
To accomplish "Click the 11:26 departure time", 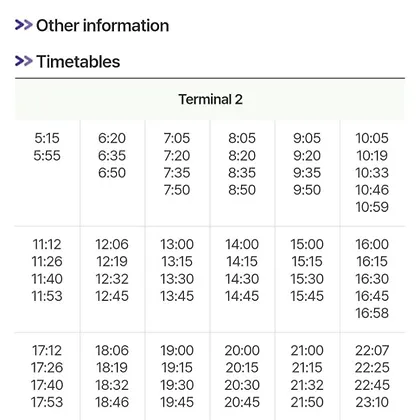I will click(47, 262).
